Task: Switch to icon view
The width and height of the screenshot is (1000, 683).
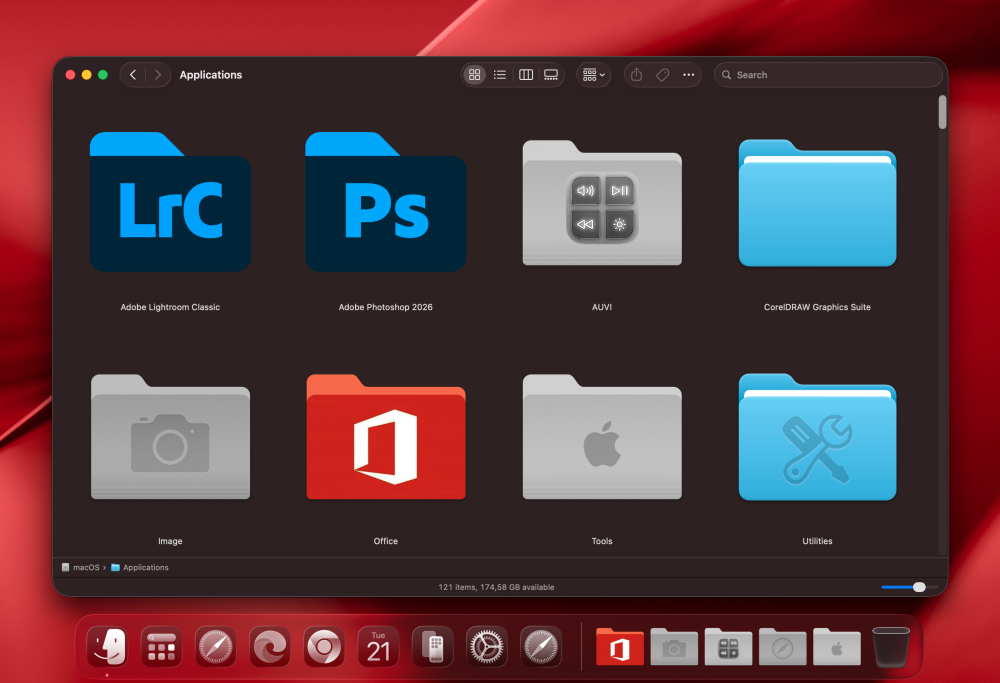Action: click(474, 75)
